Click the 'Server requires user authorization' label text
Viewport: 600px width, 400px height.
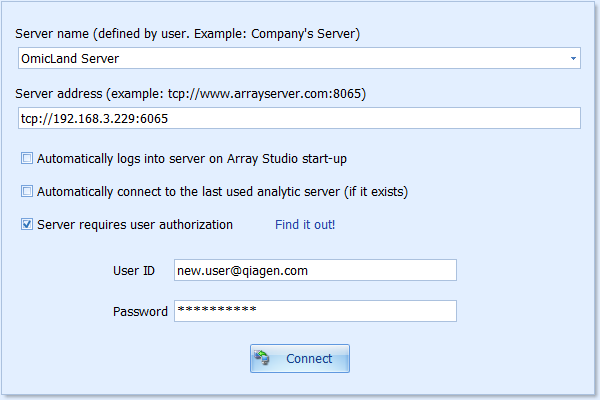(x=135, y=225)
